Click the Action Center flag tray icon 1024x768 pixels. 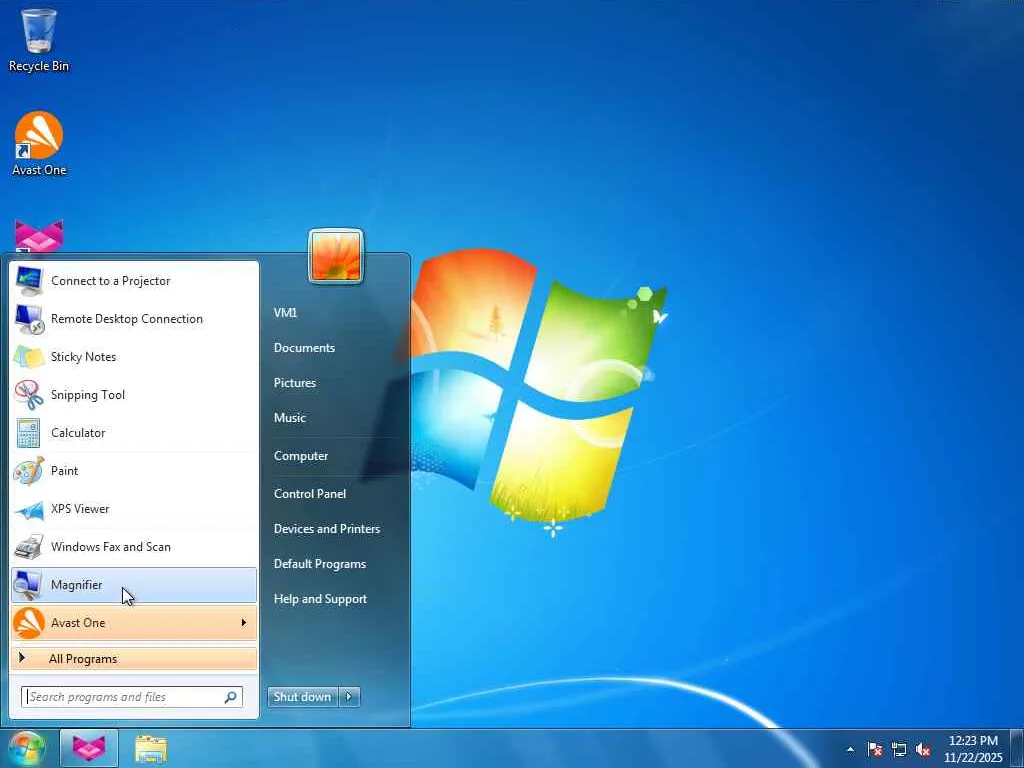874,749
